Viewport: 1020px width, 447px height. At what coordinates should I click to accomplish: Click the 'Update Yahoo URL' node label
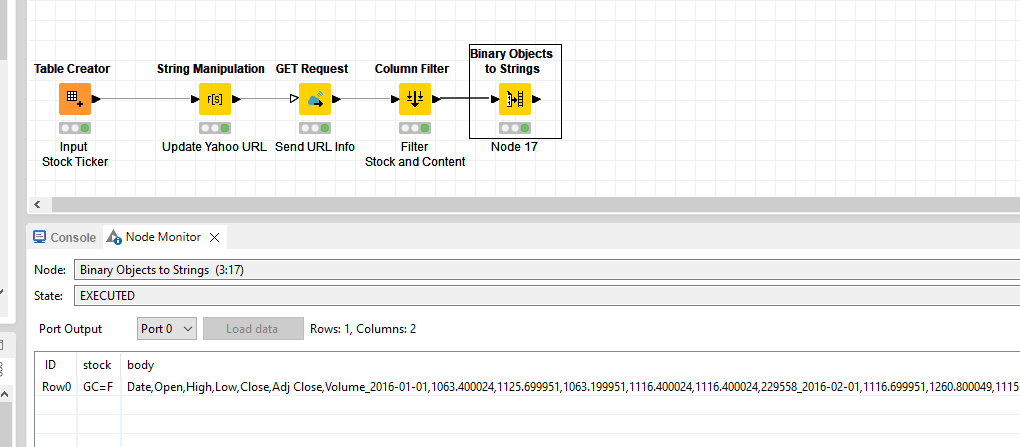tap(214, 147)
